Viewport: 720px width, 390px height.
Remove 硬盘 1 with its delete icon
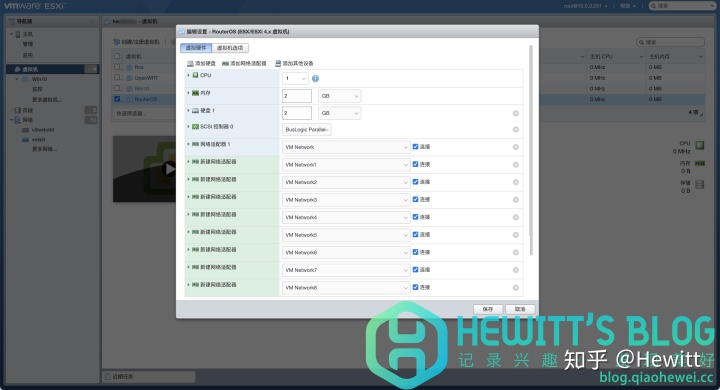[x=516, y=113]
